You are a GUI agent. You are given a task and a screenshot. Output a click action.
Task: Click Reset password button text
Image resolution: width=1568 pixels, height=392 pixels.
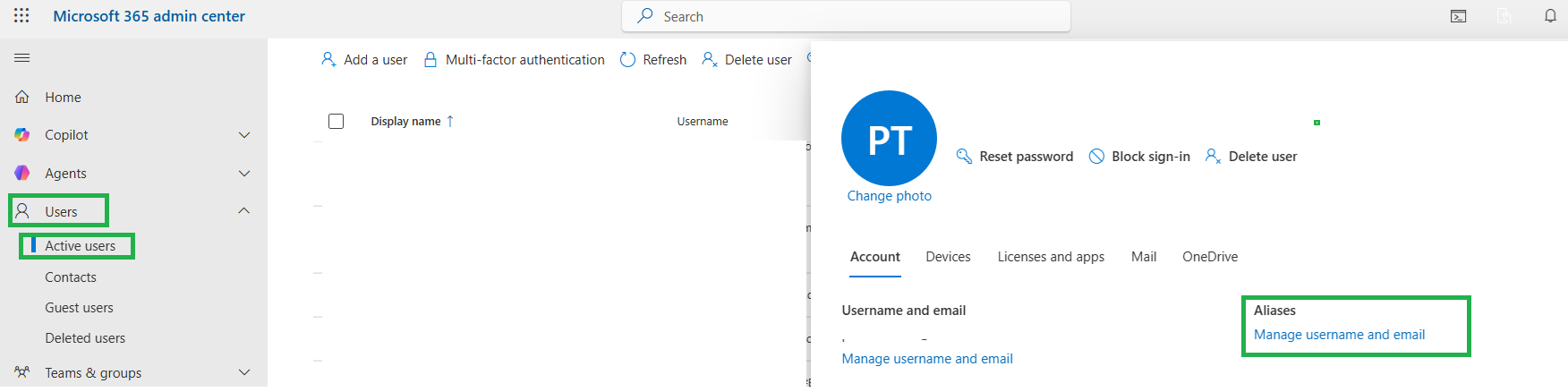1027,156
